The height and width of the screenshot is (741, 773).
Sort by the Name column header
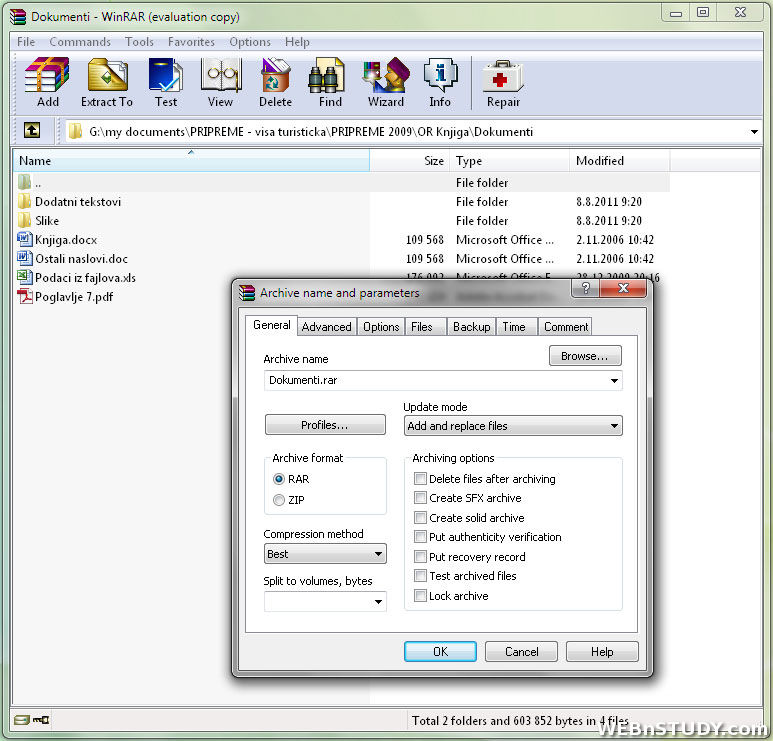(x=191, y=161)
